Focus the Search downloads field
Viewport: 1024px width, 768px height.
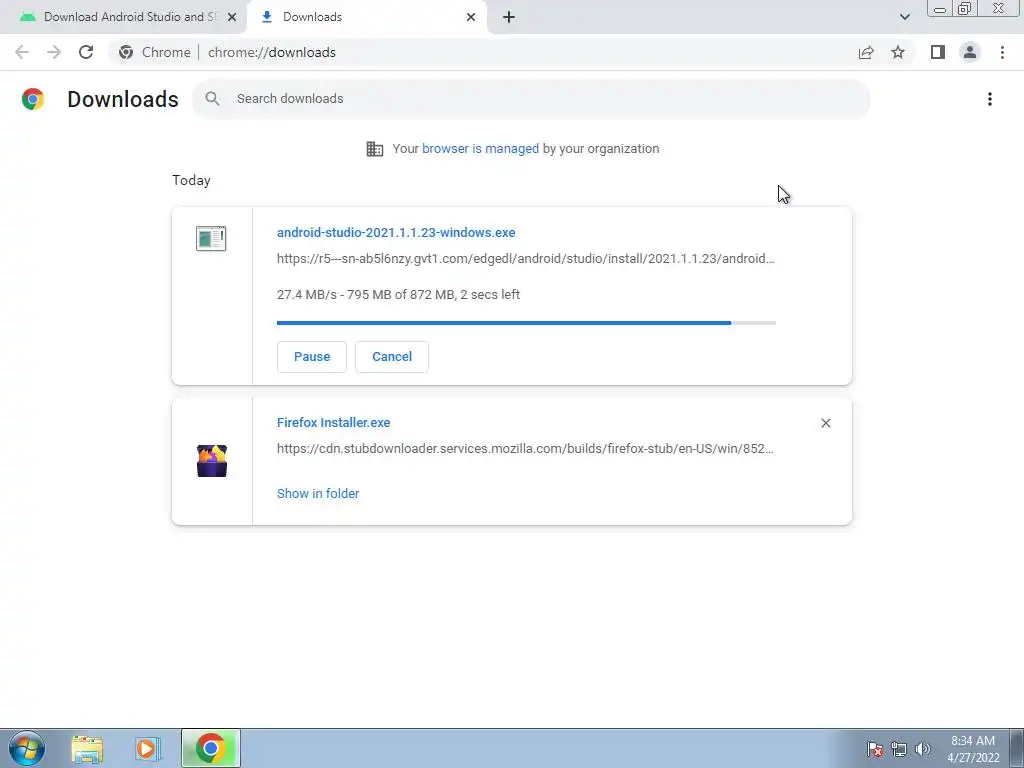pyautogui.click(x=531, y=99)
